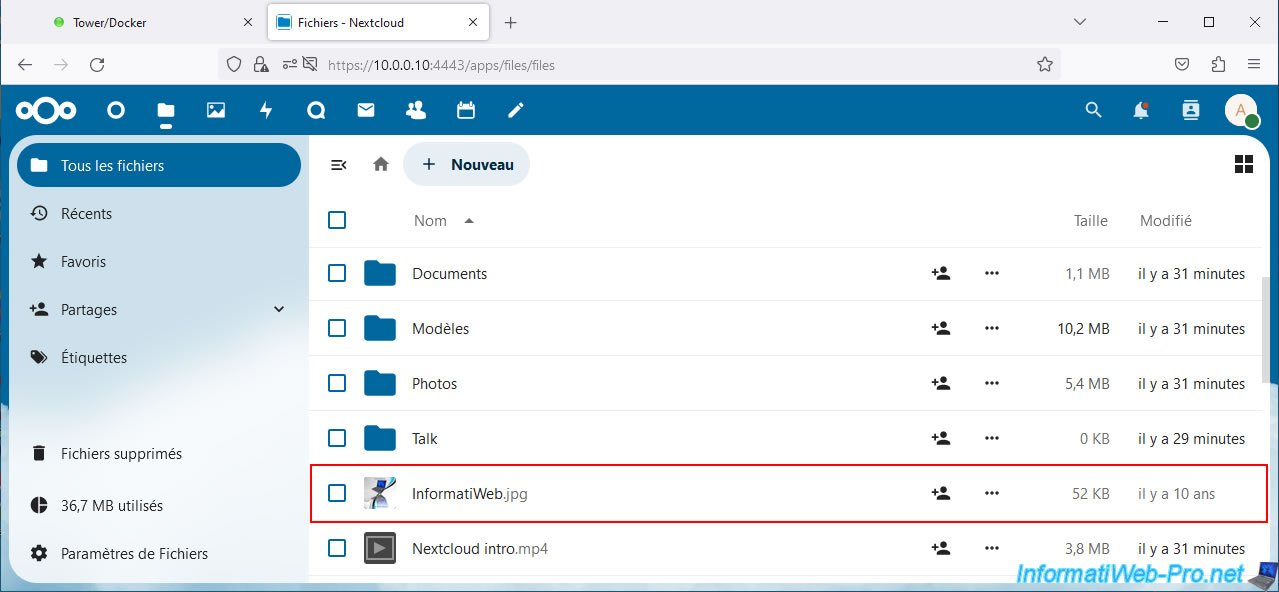Open the list all tabs dropdown arrow

1080,22
